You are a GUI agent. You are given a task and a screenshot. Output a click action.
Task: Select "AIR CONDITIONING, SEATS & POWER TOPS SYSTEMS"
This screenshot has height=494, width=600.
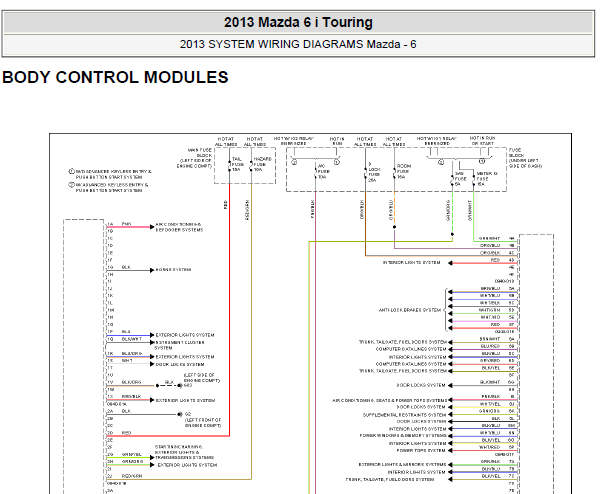tap(389, 400)
